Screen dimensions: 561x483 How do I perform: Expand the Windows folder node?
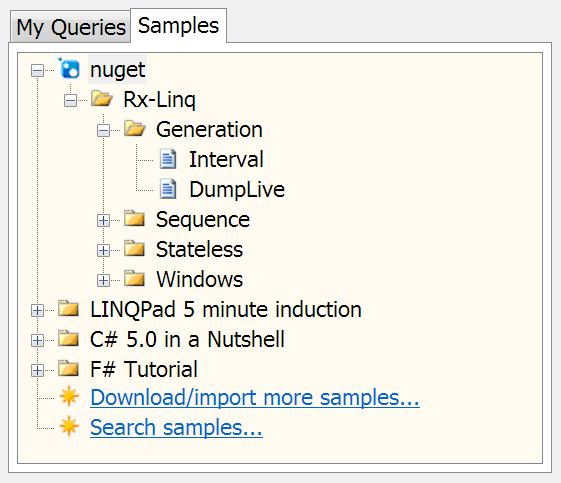(103, 280)
